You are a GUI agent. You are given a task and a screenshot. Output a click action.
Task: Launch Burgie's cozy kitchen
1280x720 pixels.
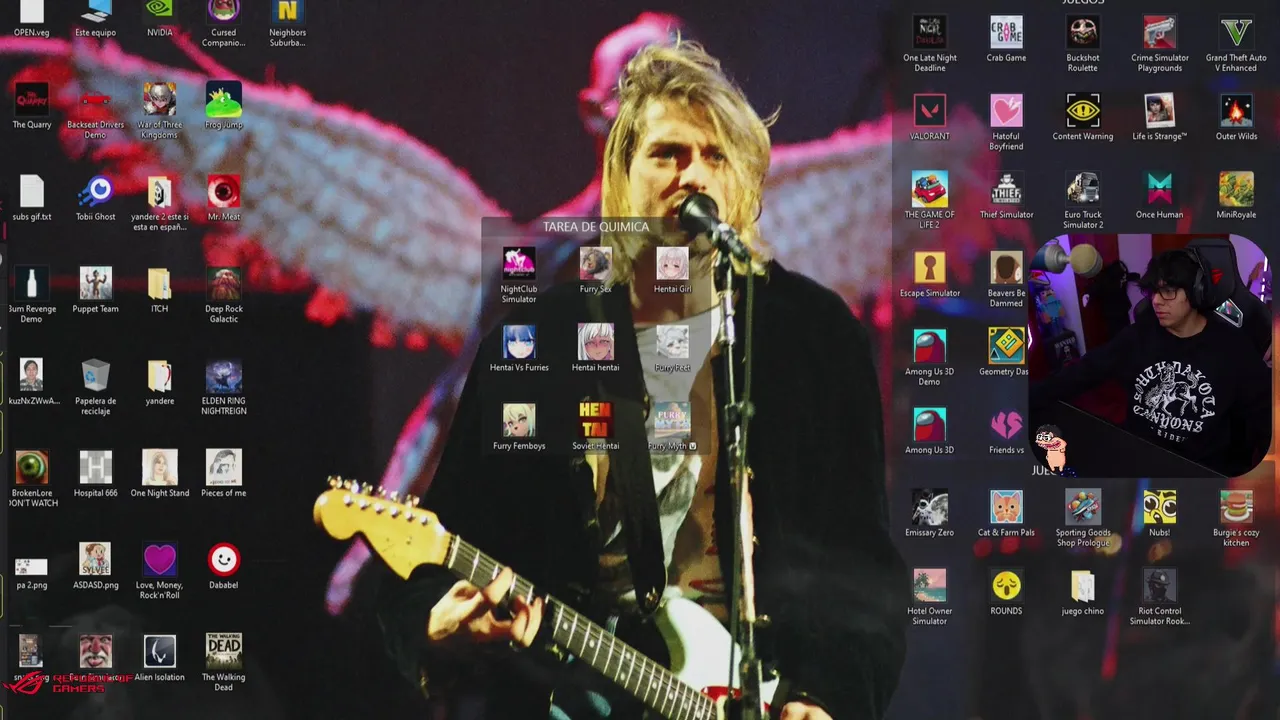[1236, 507]
